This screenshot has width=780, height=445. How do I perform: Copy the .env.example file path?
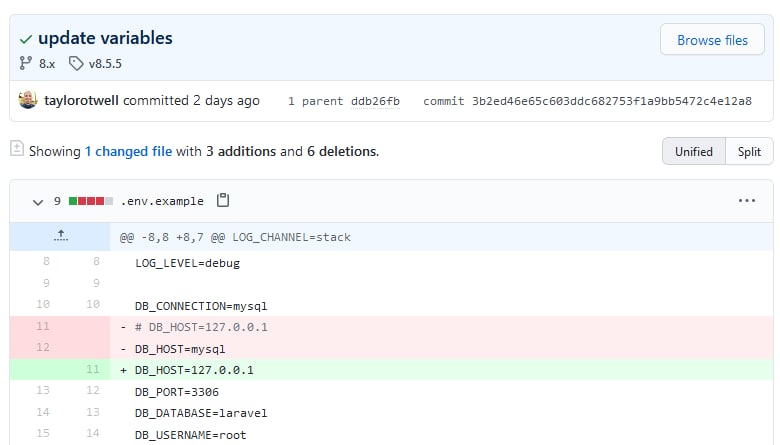pyautogui.click(x=223, y=200)
